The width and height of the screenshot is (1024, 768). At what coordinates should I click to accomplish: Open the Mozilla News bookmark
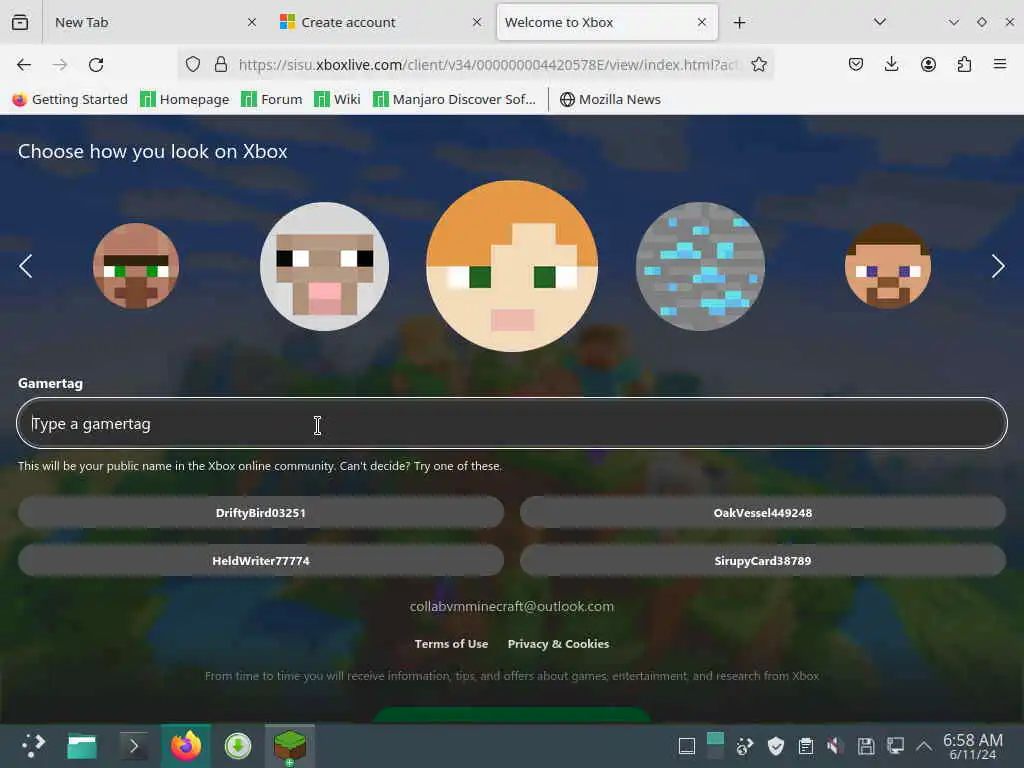click(x=611, y=99)
